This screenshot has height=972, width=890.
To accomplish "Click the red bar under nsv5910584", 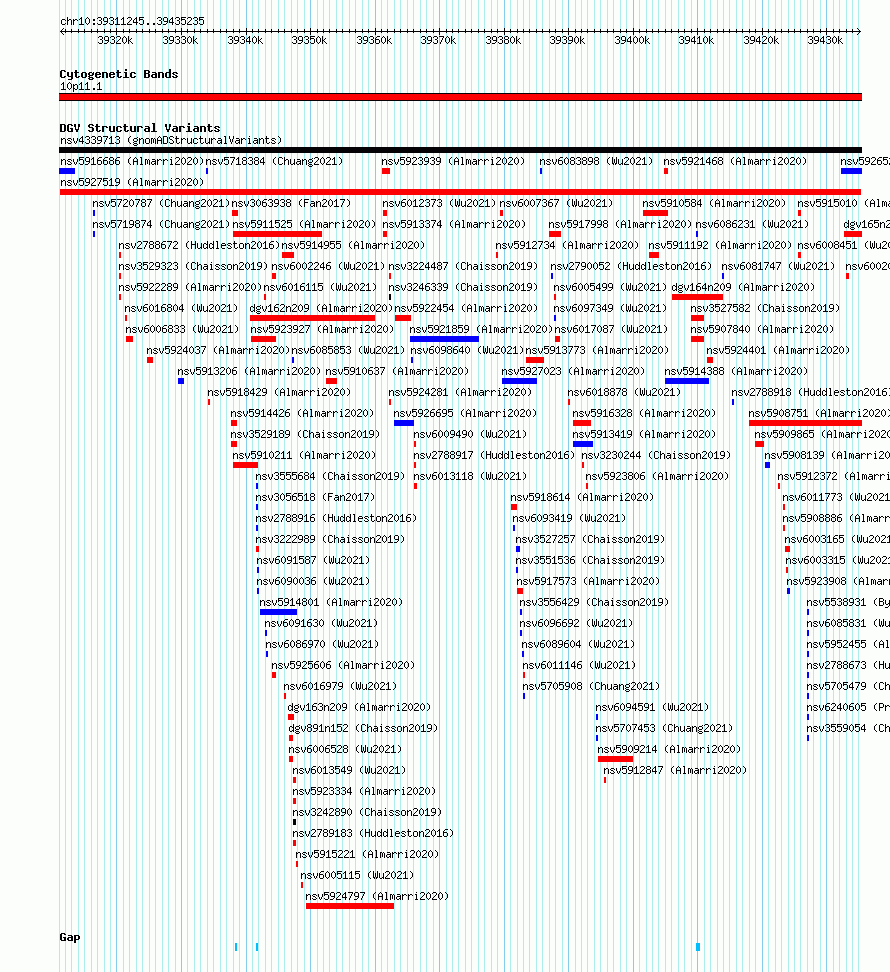I will 655,213.
